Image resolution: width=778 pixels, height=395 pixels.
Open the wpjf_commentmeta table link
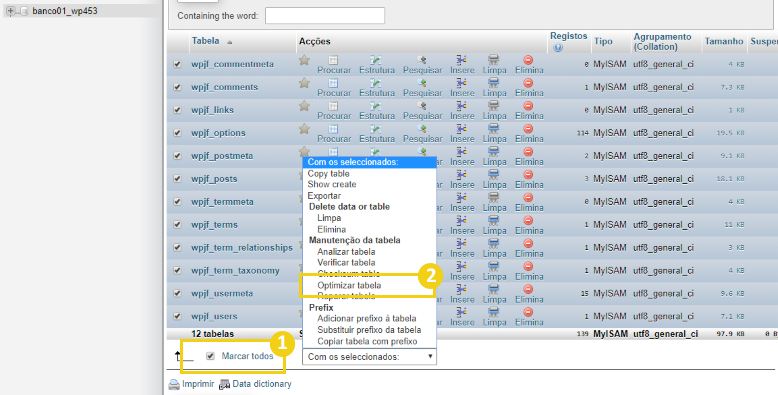click(232, 65)
